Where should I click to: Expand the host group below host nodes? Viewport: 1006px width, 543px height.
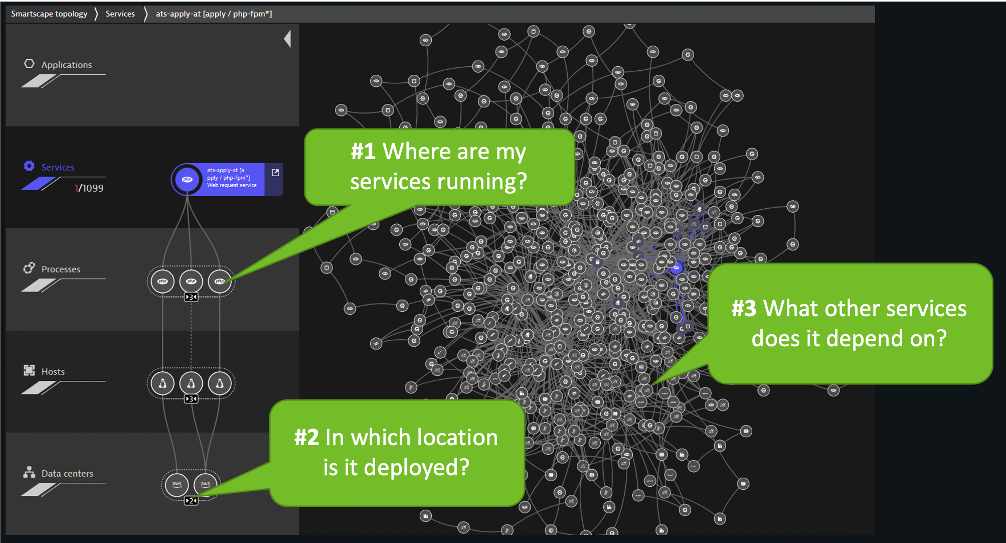click(191, 399)
